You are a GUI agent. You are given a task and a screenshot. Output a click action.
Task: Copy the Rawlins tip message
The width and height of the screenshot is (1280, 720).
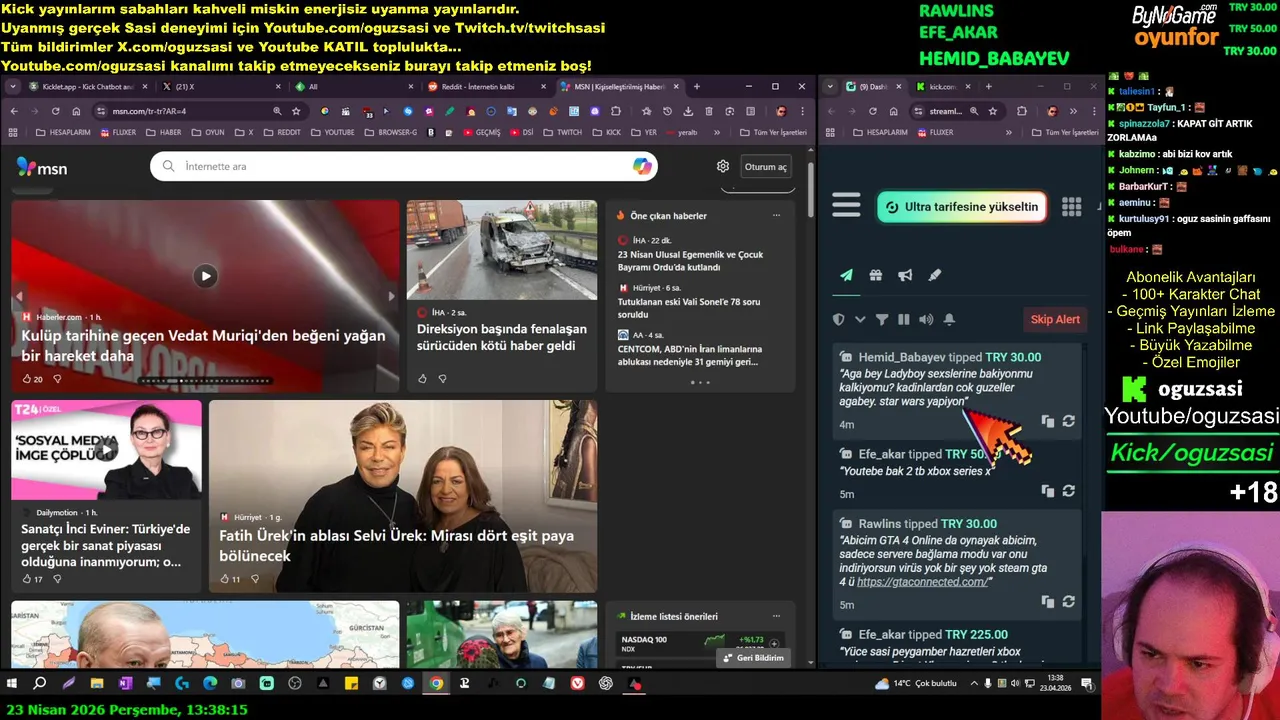pyautogui.click(x=1047, y=601)
